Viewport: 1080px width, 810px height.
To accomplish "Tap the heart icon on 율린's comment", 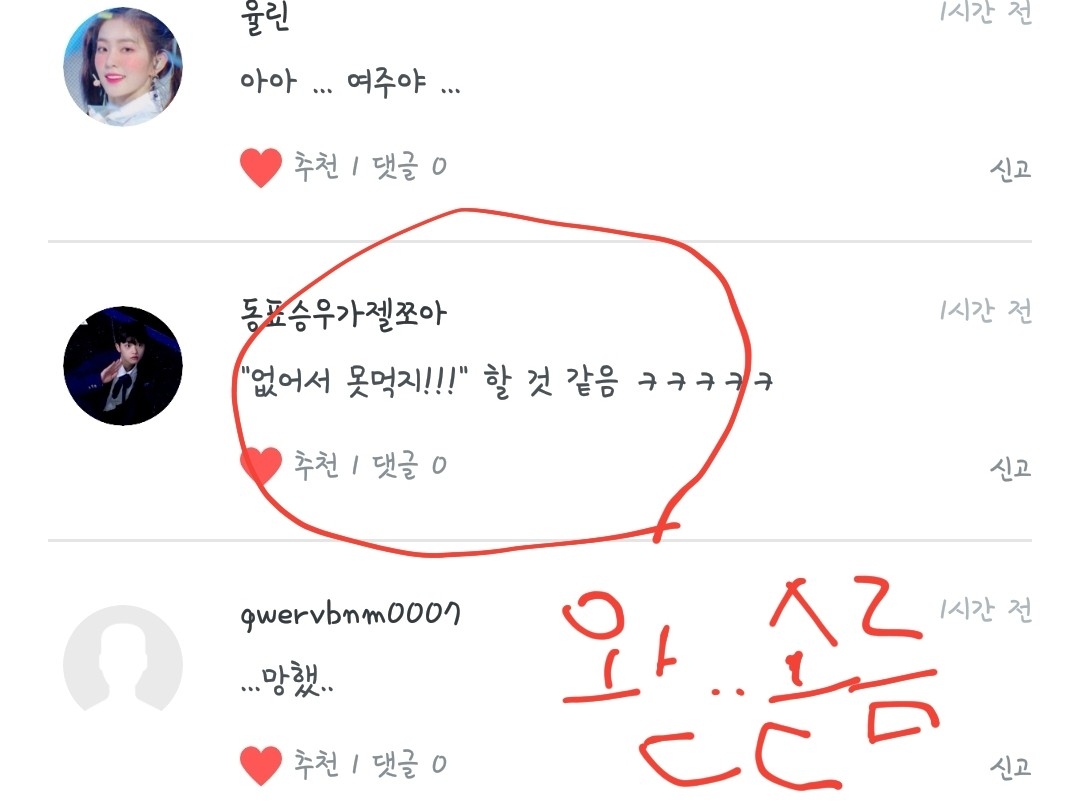I will pos(261,167).
